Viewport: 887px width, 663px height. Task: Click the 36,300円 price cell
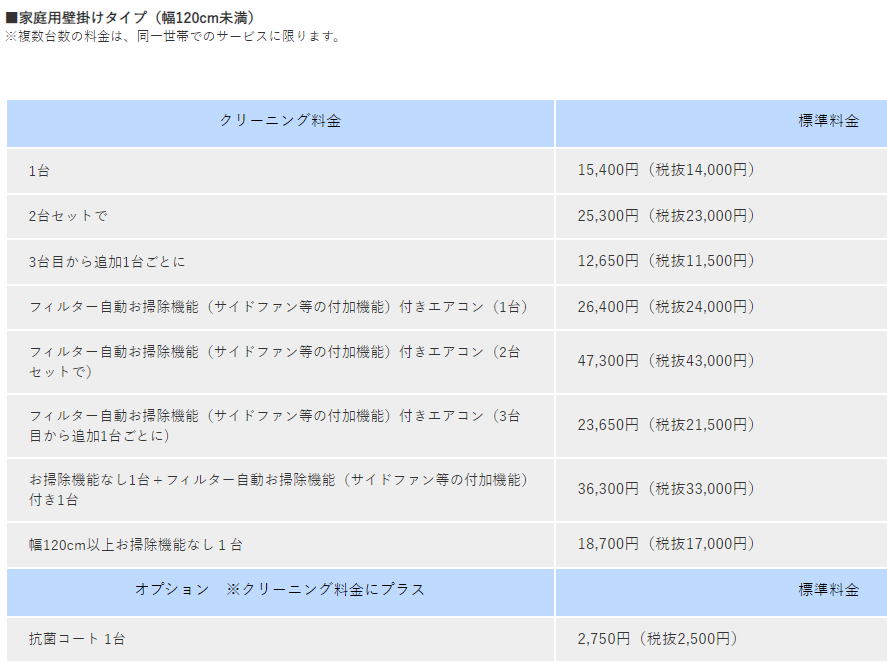(x=666, y=489)
